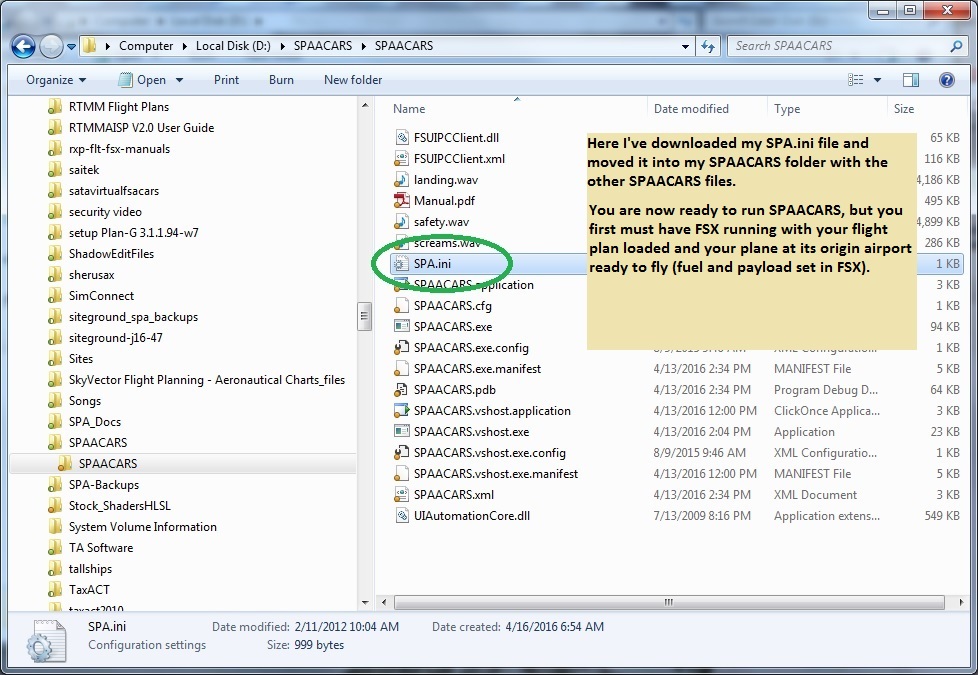
Task: Expand the Open button dropdown arrow
Action: click(x=180, y=80)
